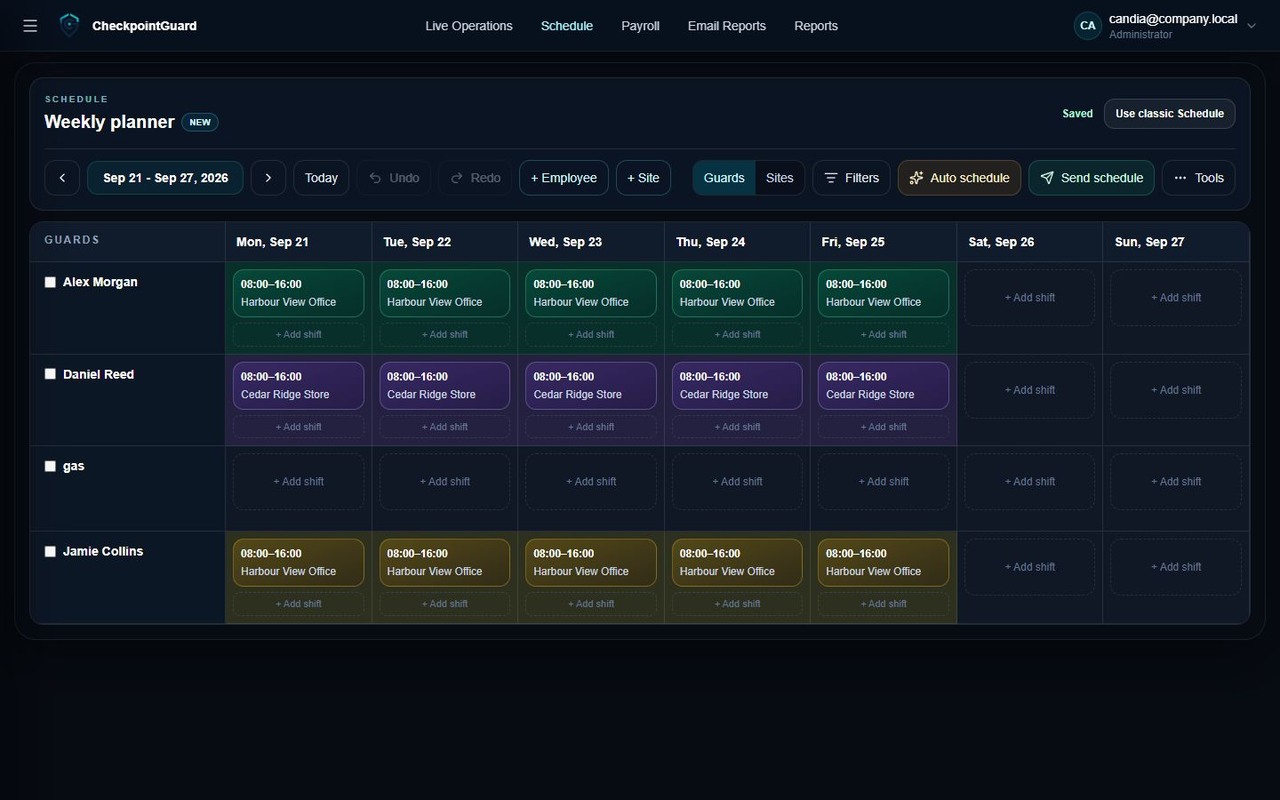1280x800 pixels.
Task: Click the Redo button
Action: tap(475, 178)
